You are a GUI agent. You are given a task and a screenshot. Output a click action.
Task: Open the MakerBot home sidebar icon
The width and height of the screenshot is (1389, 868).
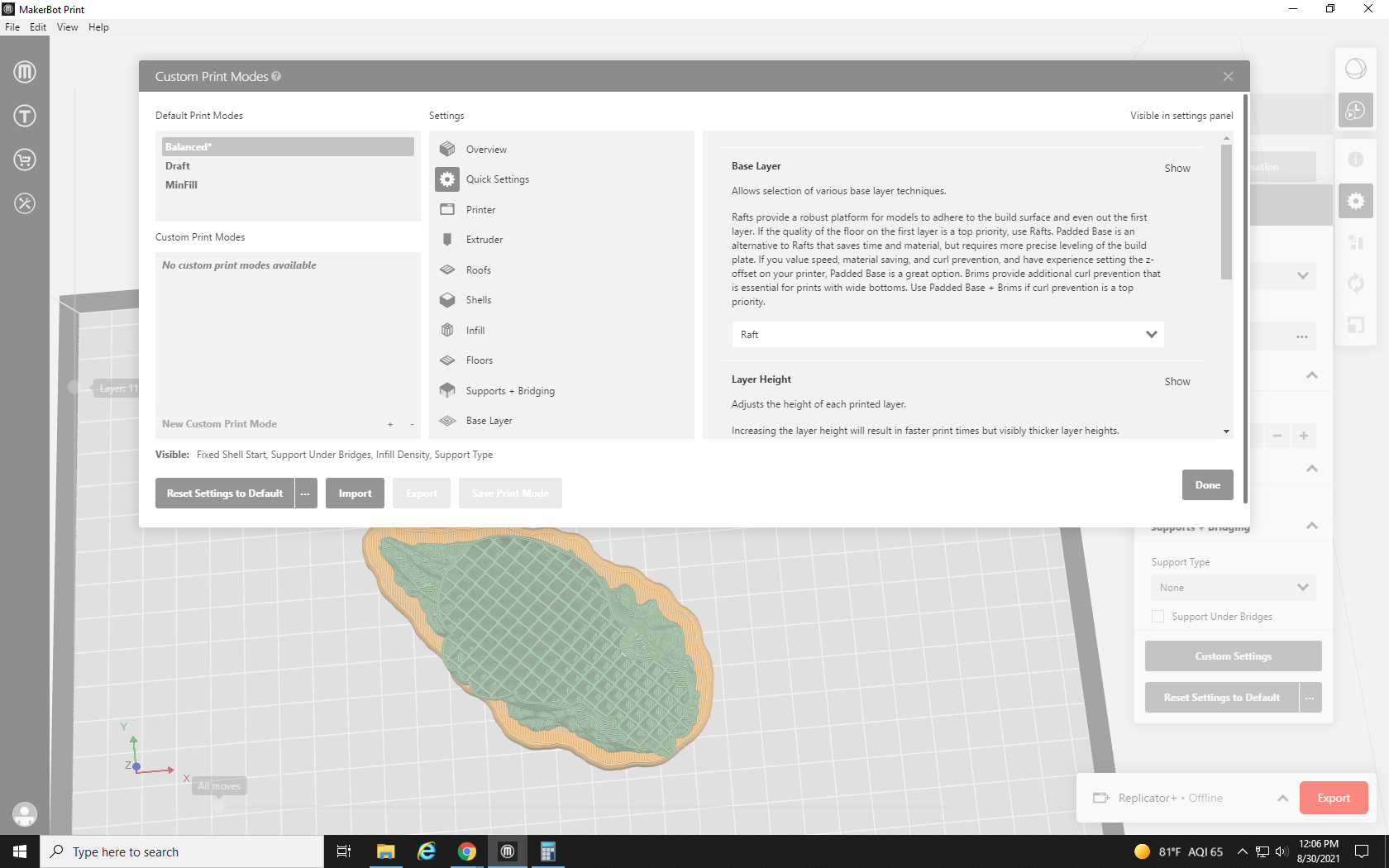pyautogui.click(x=25, y=72)
